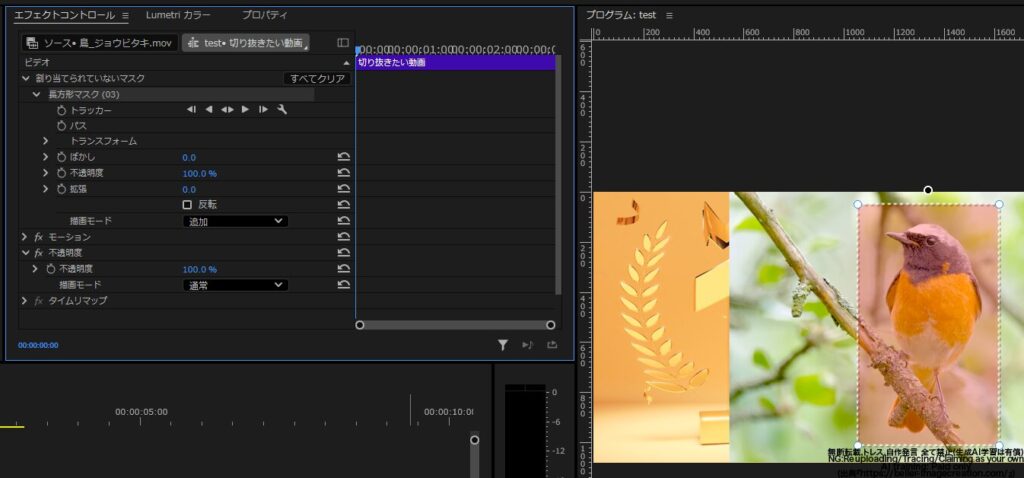Select the test 切り抜きたい動画 tab
This screenshot has width=1024, height=478.
[246, 43]
